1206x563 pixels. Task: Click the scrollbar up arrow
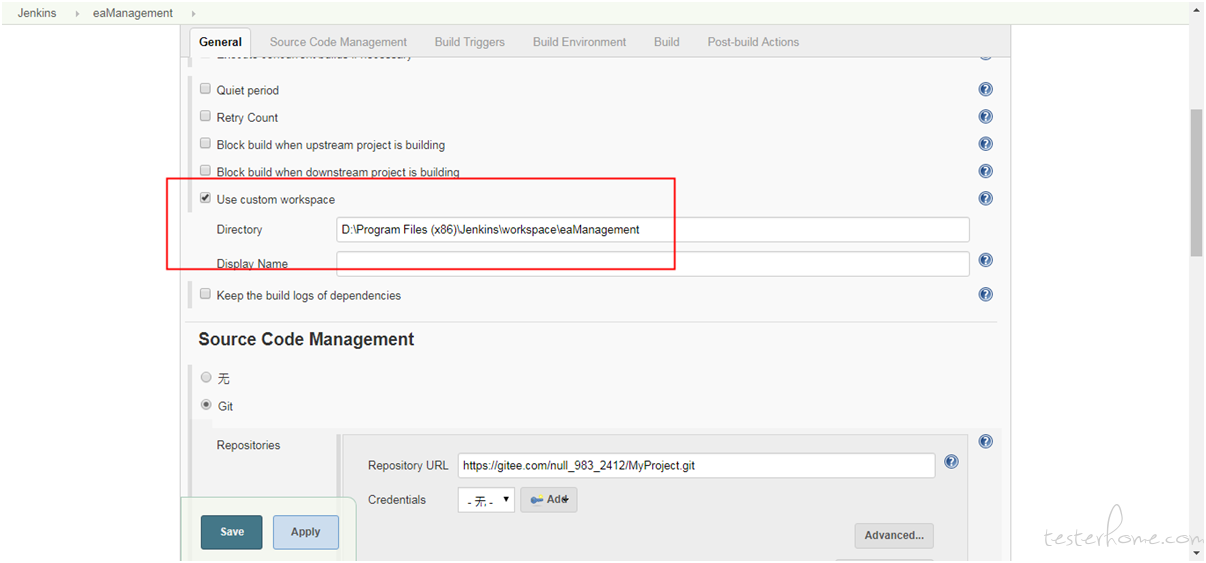(x=1197, y=8)
